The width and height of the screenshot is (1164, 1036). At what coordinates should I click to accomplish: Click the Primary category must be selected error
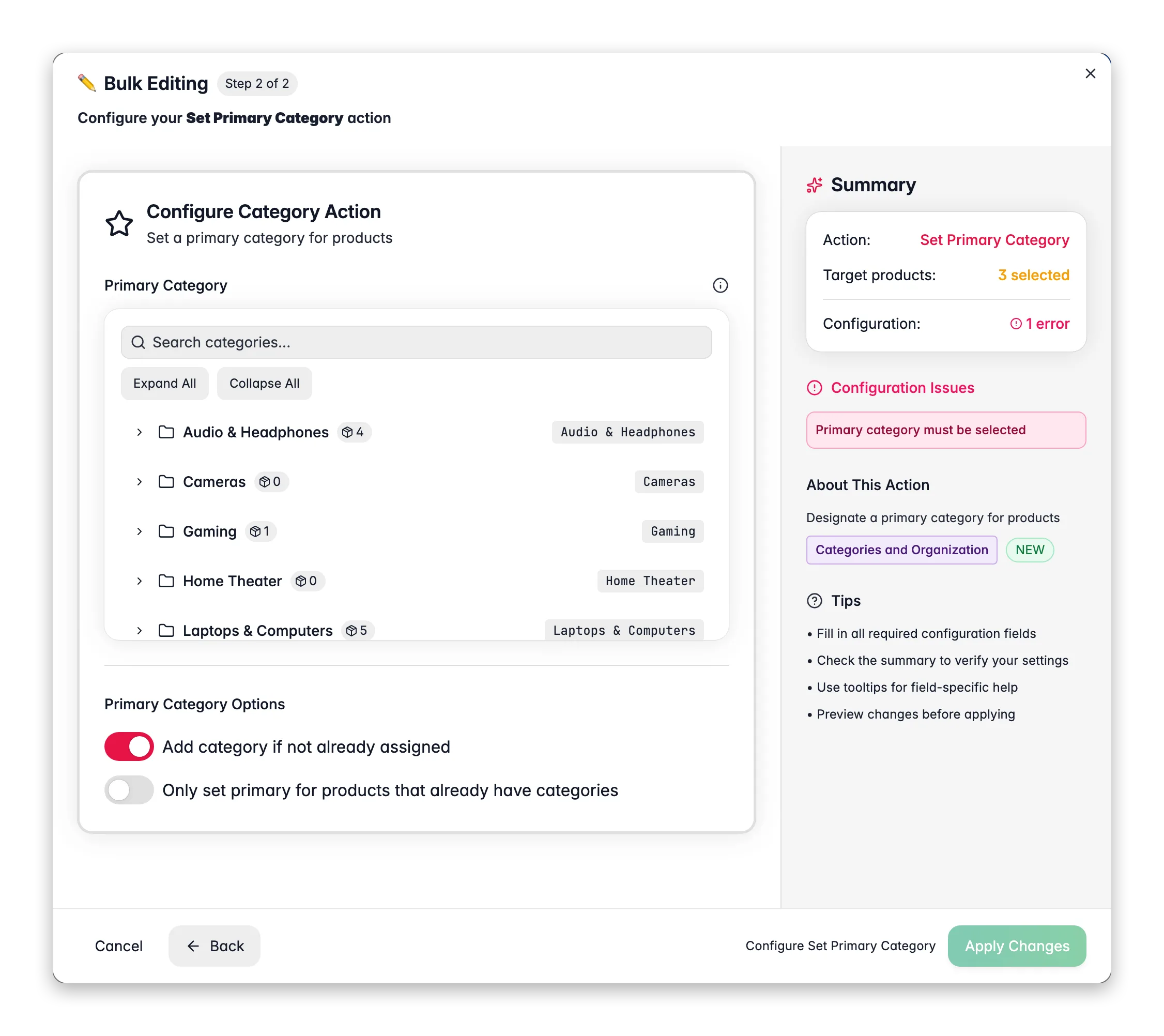coord(946,430)
